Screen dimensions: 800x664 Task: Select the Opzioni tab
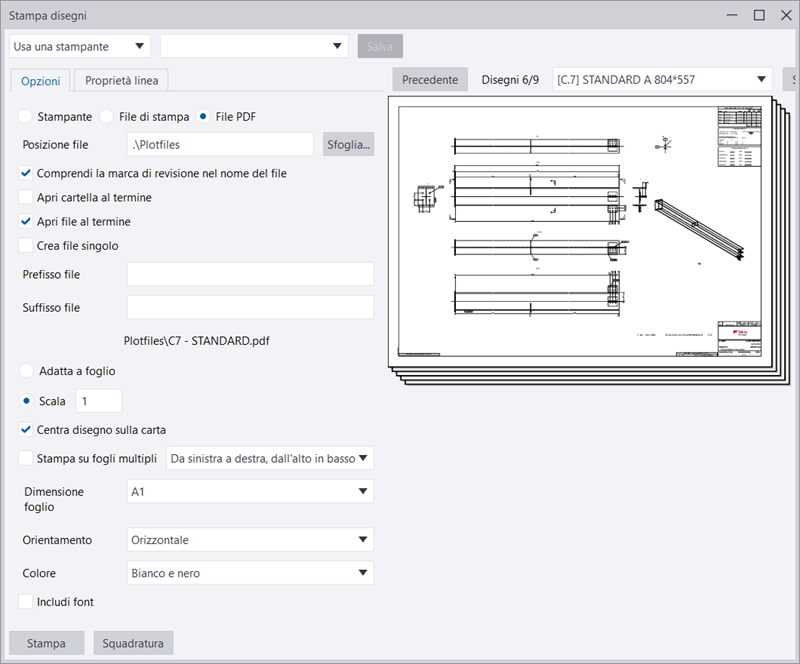click(x=41, y=80)
